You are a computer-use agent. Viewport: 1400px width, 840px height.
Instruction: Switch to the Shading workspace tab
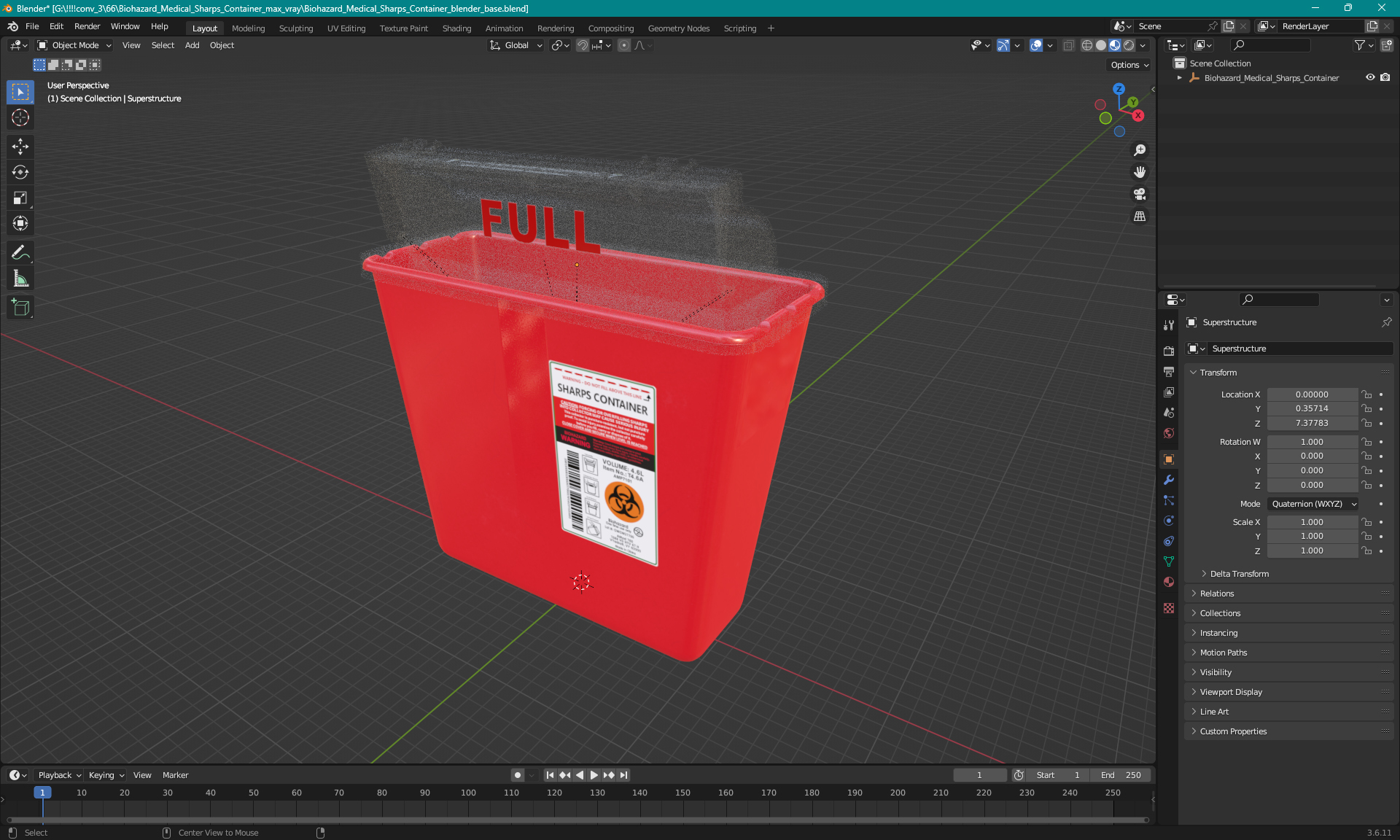(x=456, y=28)
